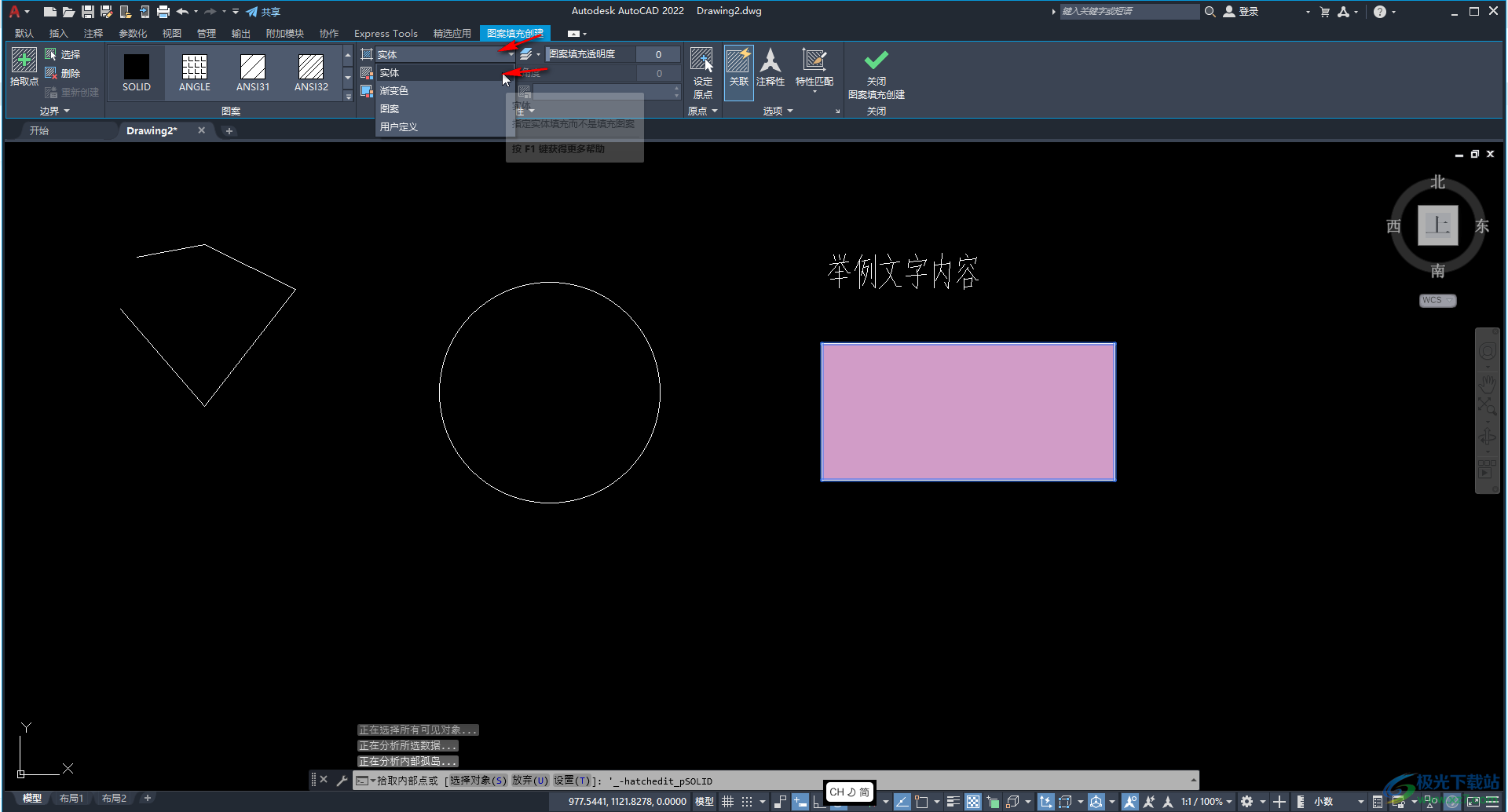Close the Drawing2* document tab
Screen dimensions: 1508x812
[202, 130]
